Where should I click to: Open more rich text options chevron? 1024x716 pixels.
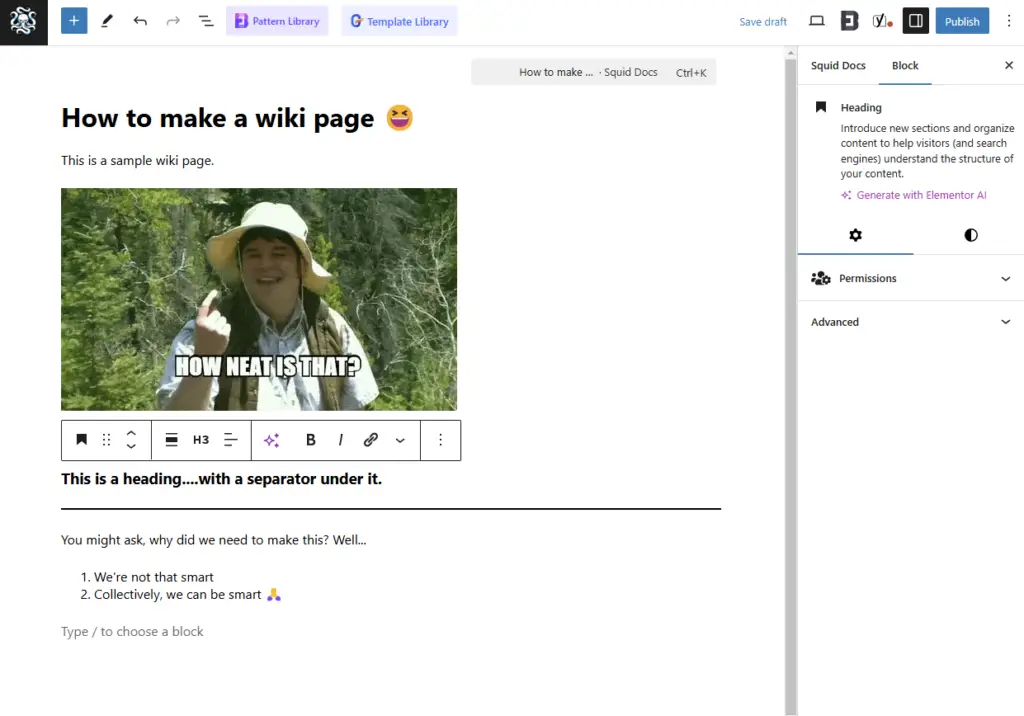(x=400, y=440)
